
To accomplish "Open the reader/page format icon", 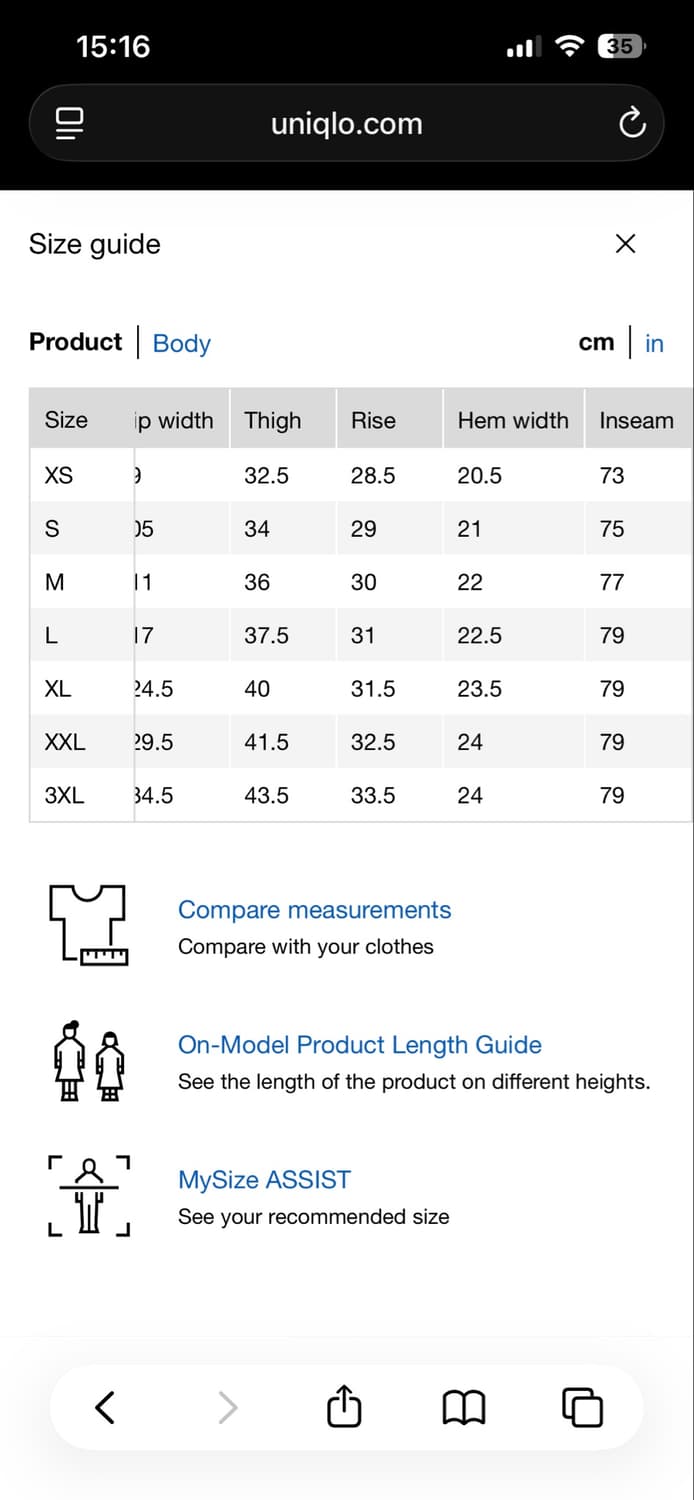I will [x=69, y=124].
